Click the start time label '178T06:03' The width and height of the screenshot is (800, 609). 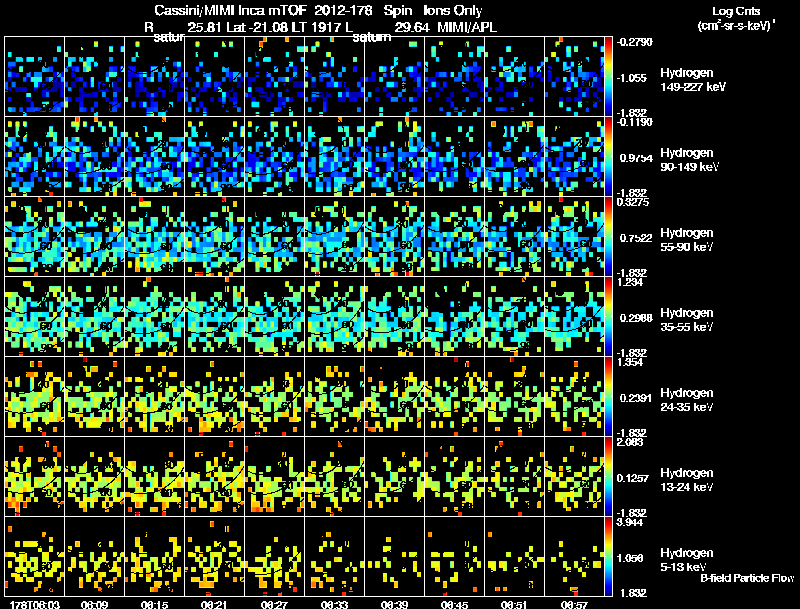tap(34, 604)
